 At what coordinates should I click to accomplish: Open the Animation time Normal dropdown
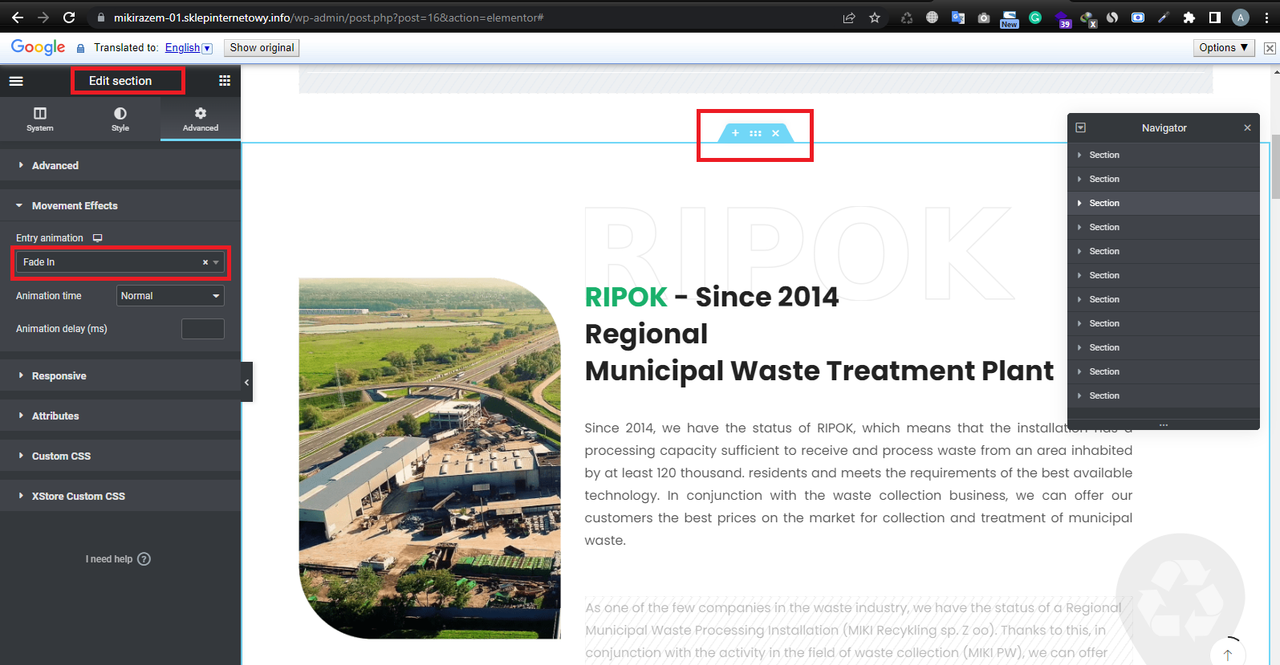[x=170, y=296]
